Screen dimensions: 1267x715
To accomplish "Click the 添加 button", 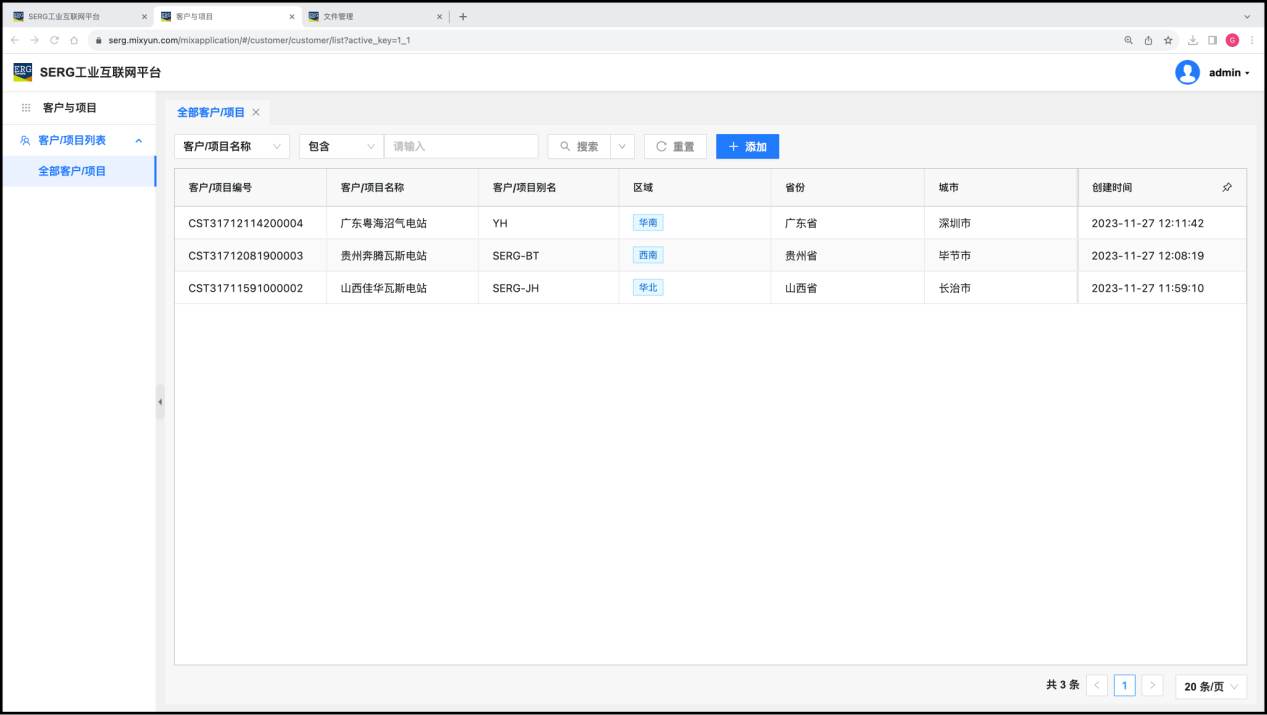I will (747, 146).
